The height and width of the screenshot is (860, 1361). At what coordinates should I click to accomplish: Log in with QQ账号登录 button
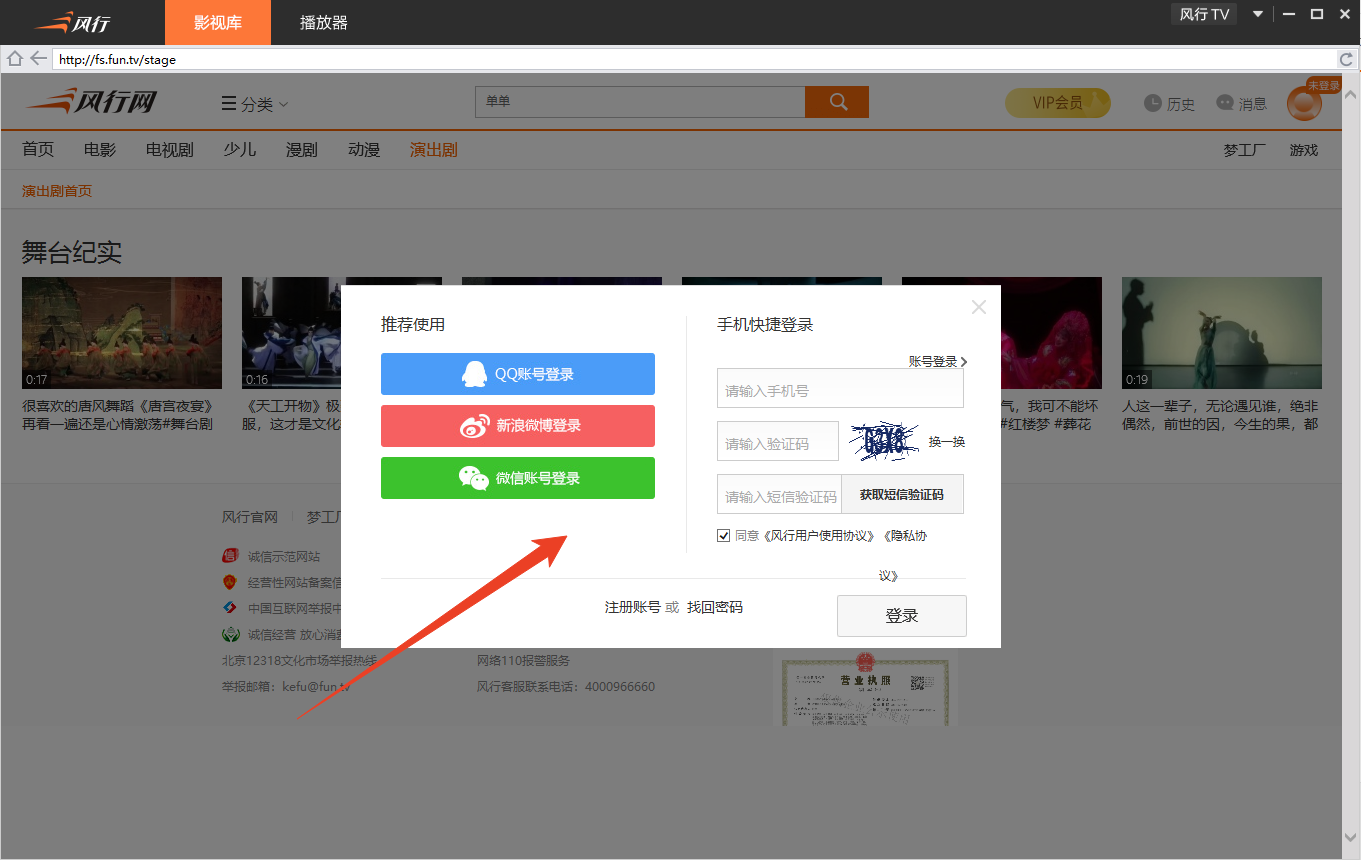click(x=518, y=374)
